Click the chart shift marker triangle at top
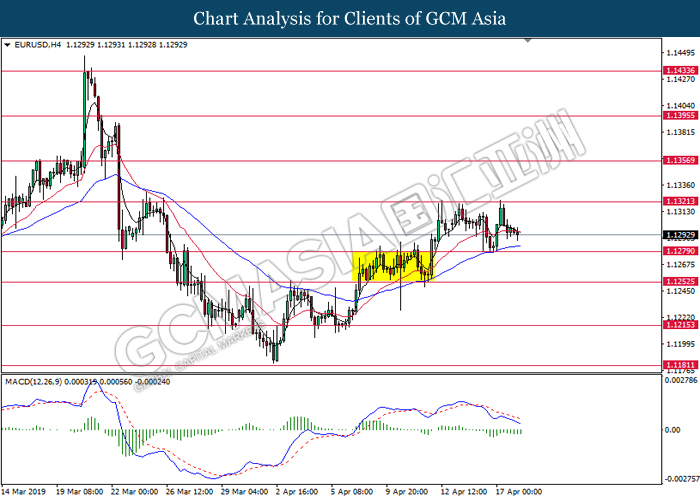700x500 pixels. coord(528,41)
